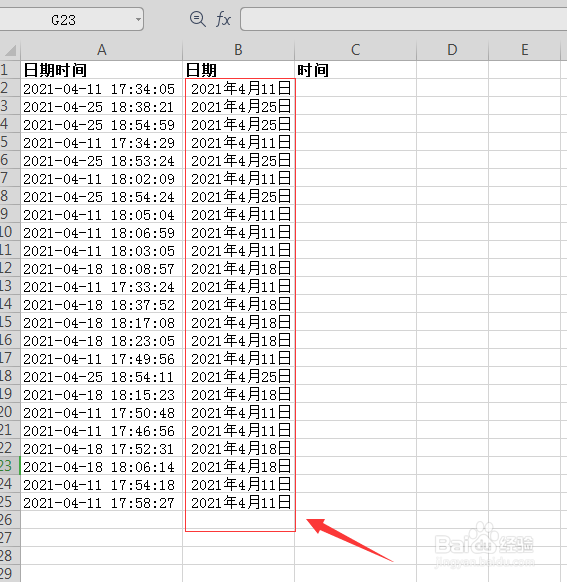Click cell 2021-04-11 18:03:05
The height and width of the screenshot is (582, 567).
[x=102, y=250]
